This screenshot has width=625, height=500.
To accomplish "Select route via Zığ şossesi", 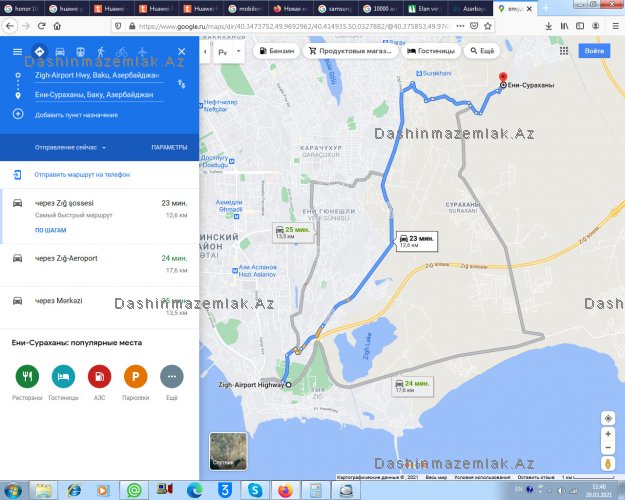I will coord(100,216).
